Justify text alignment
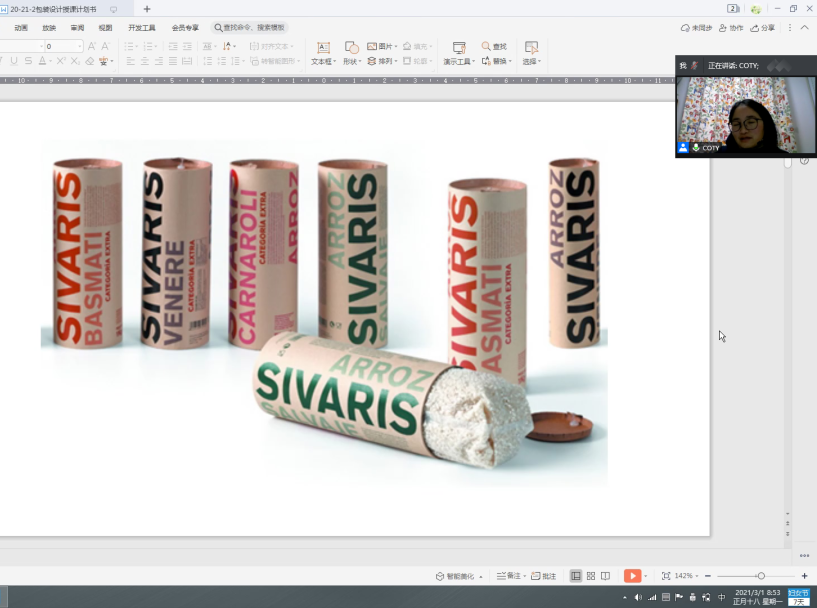The height and width of the screenshot is (608, 817). [x=172, y=61]
